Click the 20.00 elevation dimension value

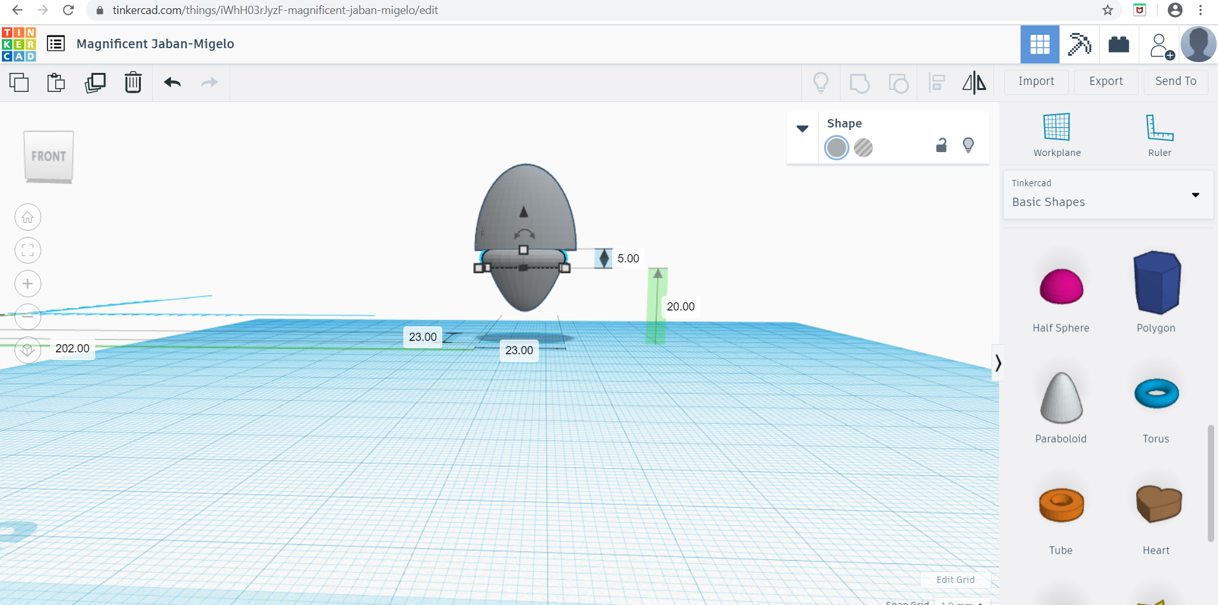[680, 307]
